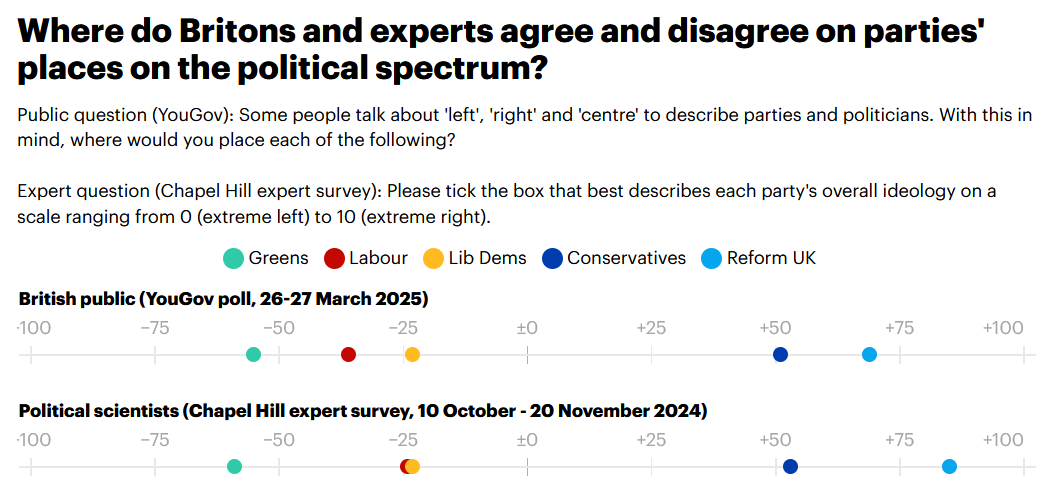Click Greens data point in British public row
Image resolution: width=1059 pixels, height=495 pixels.
pyautogui.click(x=253, y=354)
